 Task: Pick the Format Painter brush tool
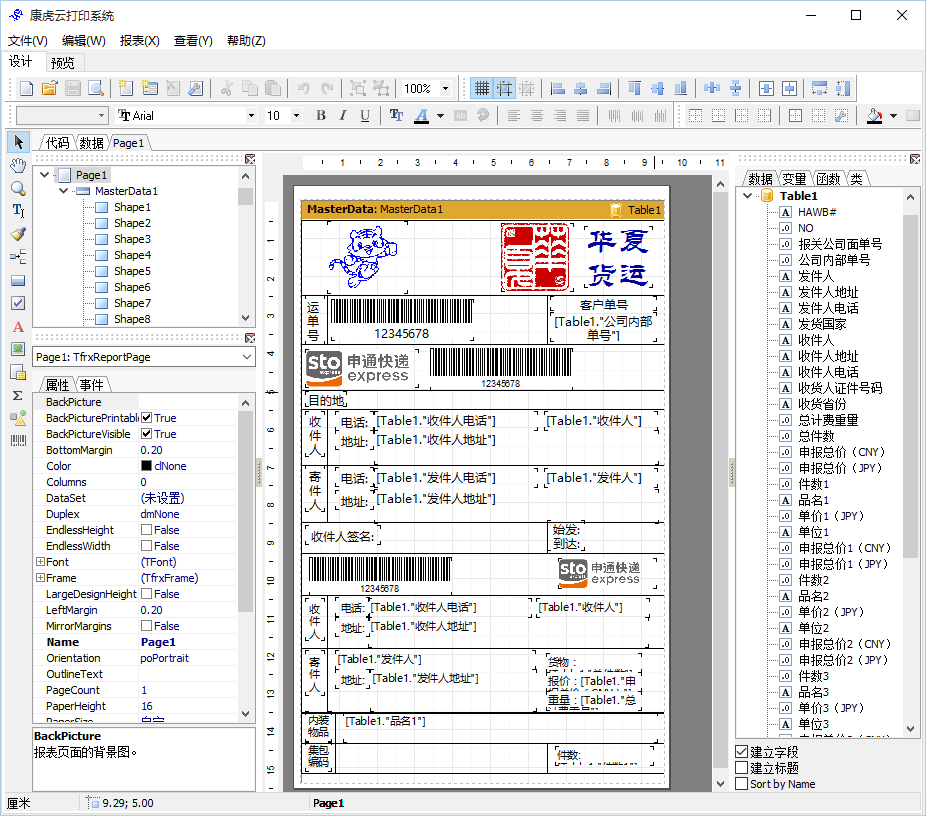(18, 233)
